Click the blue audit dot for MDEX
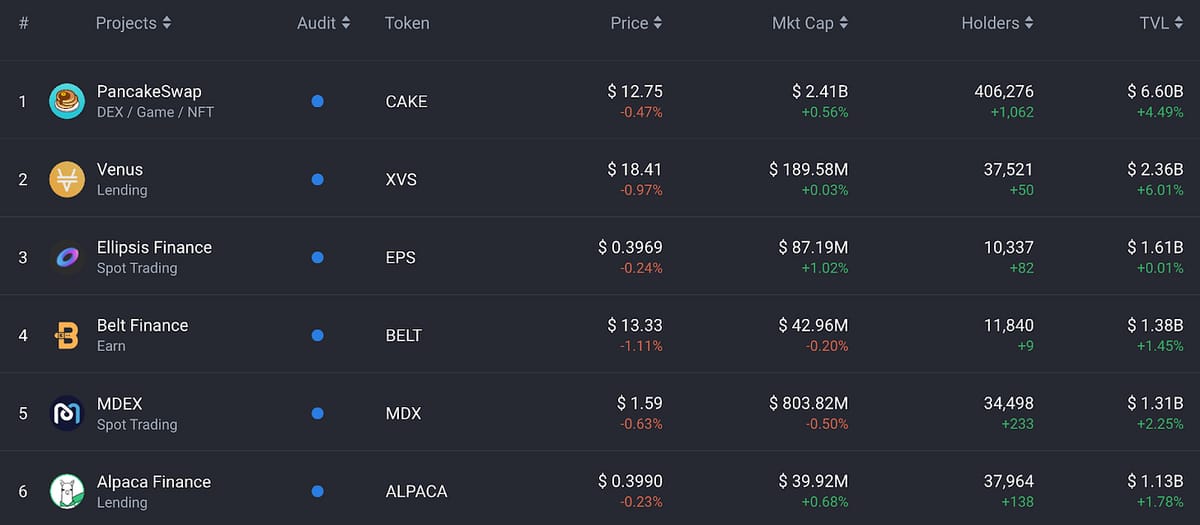The width and height of the screenshot is (1200, 525). [x=317, y=413]
